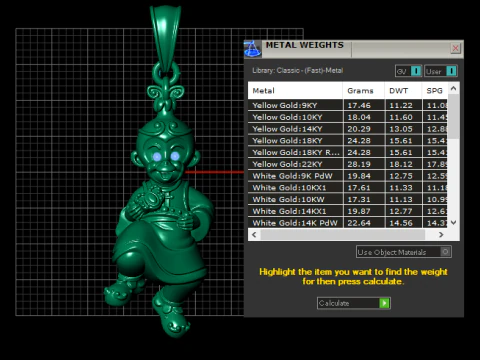Toggle the User library switch
Image resolution: width=480 pixels, height=360 pixels.
[x=441, y=71]
